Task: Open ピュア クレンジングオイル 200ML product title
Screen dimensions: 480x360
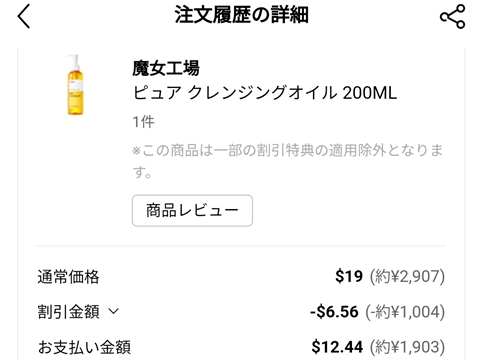Action: 265,93
